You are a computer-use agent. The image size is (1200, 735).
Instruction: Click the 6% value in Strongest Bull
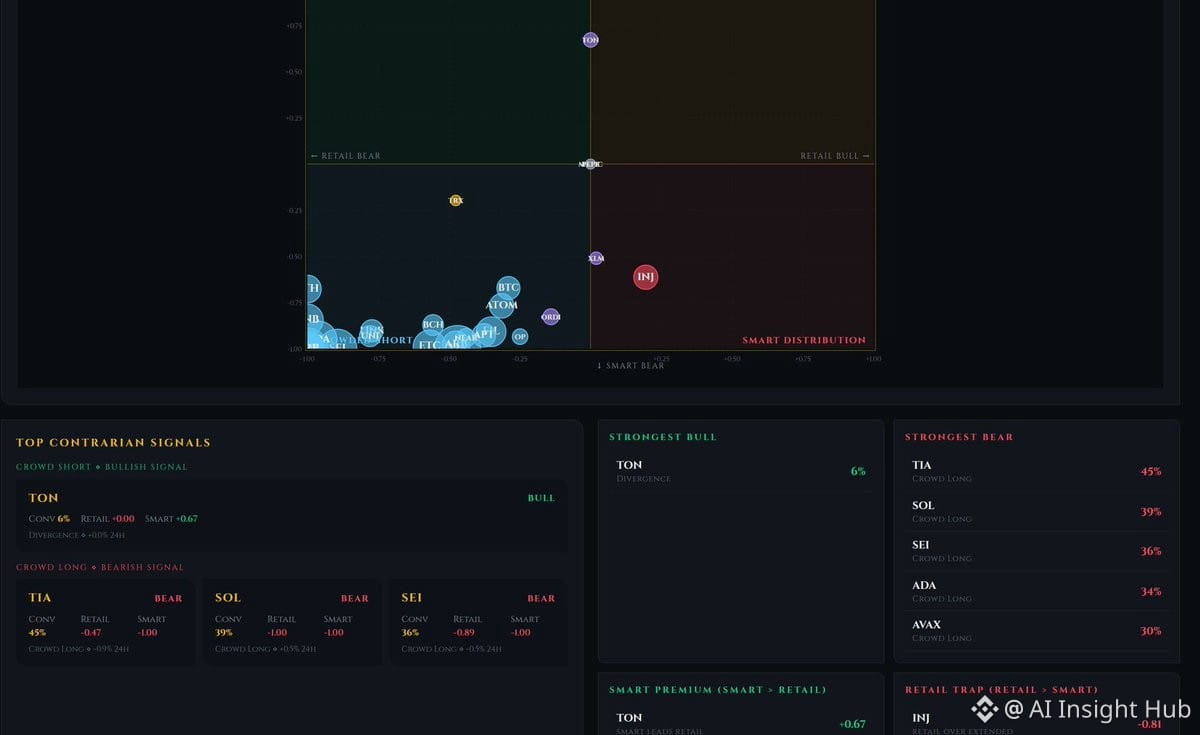(x=858, y=471)
